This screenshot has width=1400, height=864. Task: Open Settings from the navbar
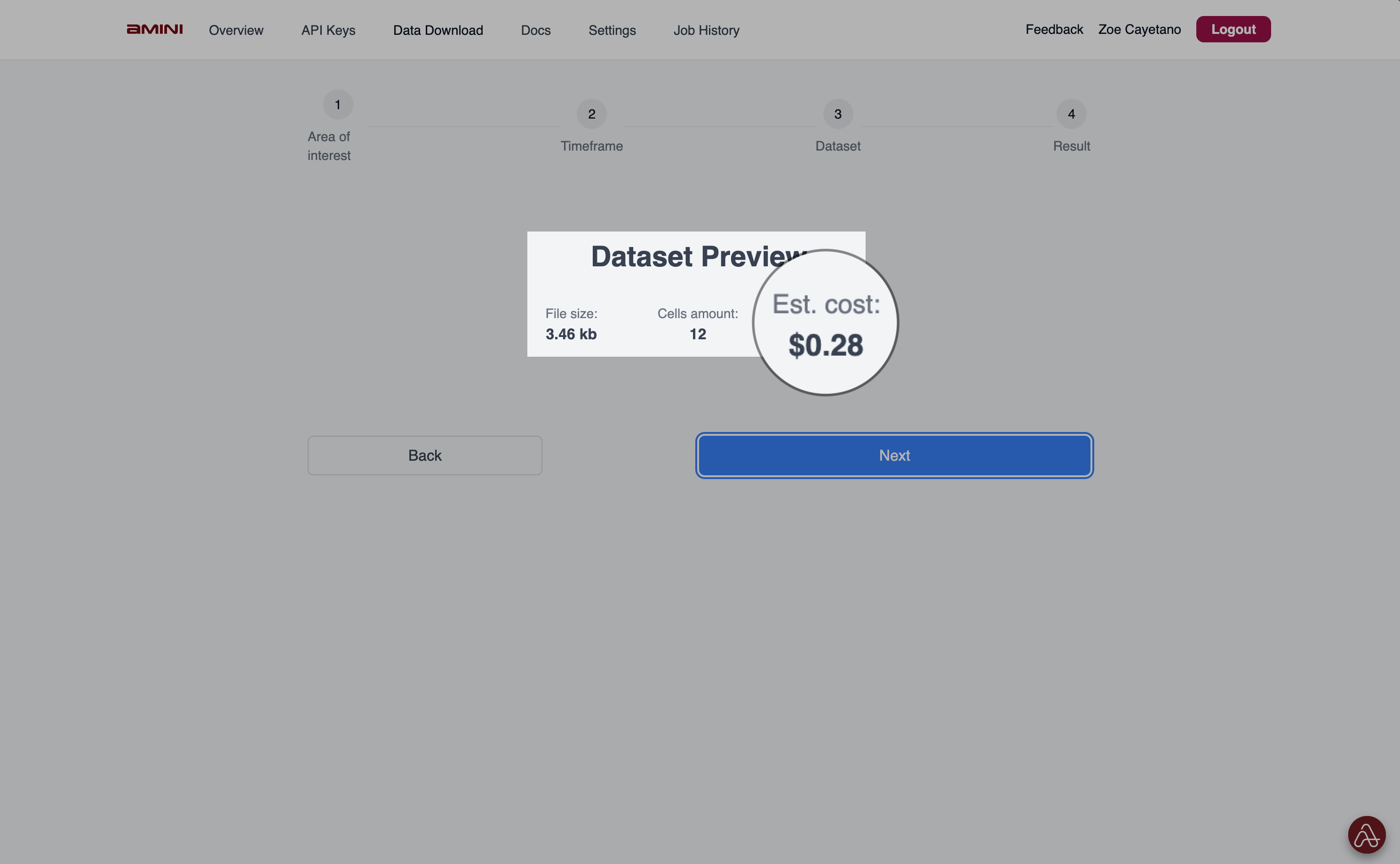point(612,30)
